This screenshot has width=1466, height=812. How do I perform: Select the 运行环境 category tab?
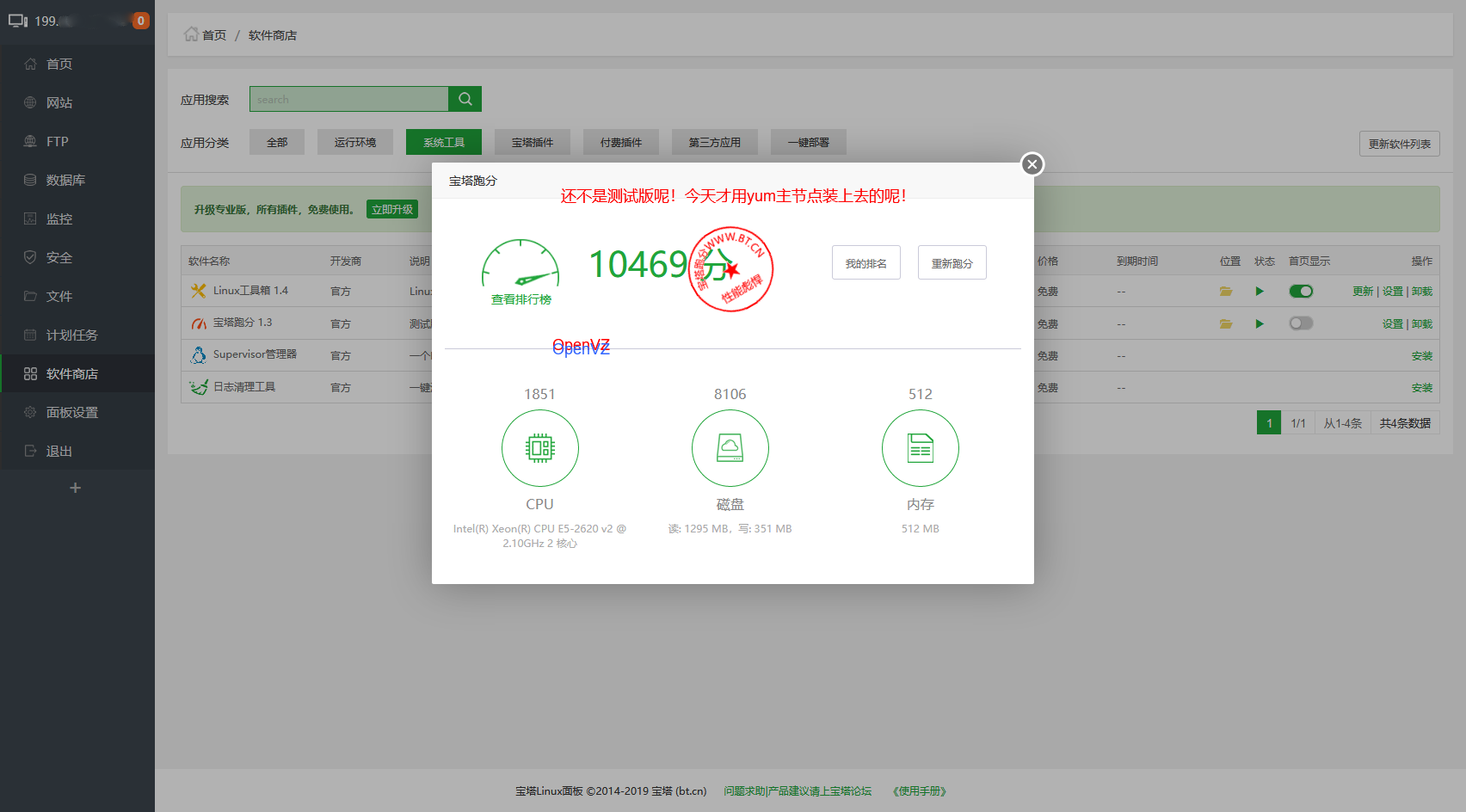pyautogui.click(x=355, y=142)
